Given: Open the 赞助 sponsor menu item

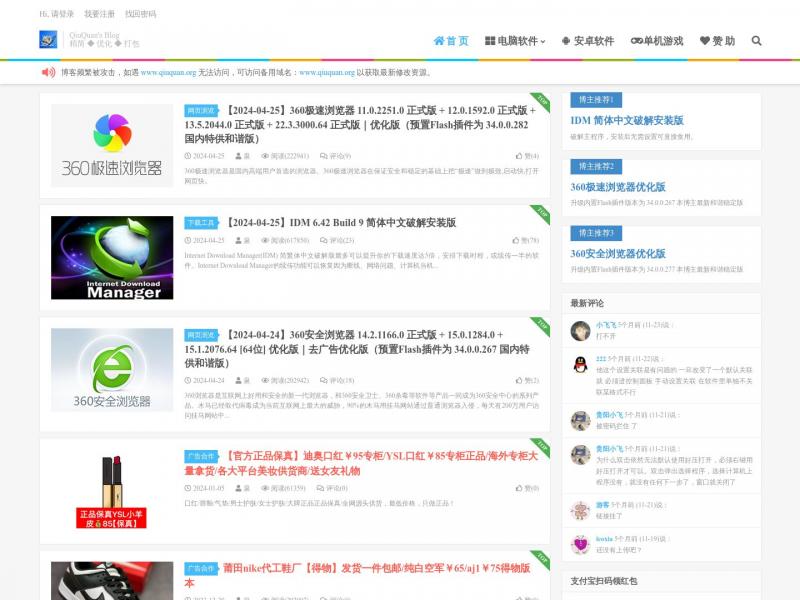Looking at the screenshot, I should [x=717, y=41].
